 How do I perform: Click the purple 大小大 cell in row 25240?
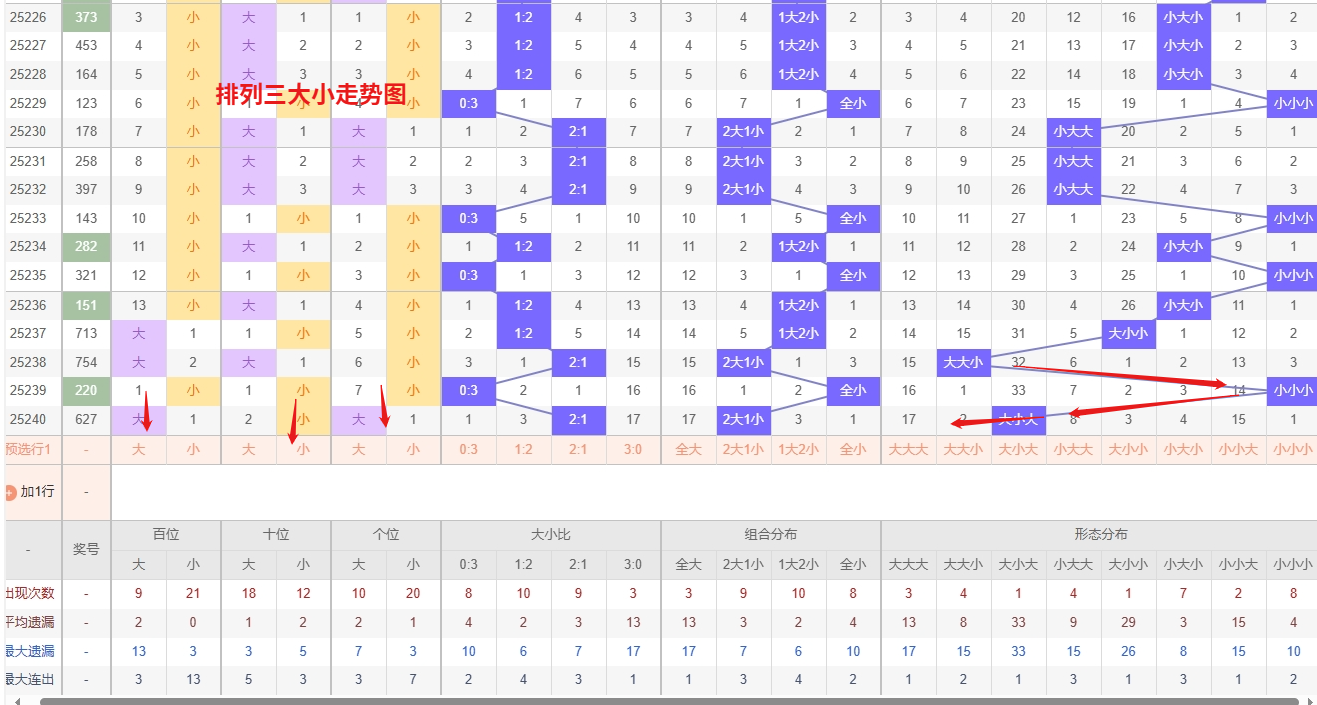(x=1018, y=420)
